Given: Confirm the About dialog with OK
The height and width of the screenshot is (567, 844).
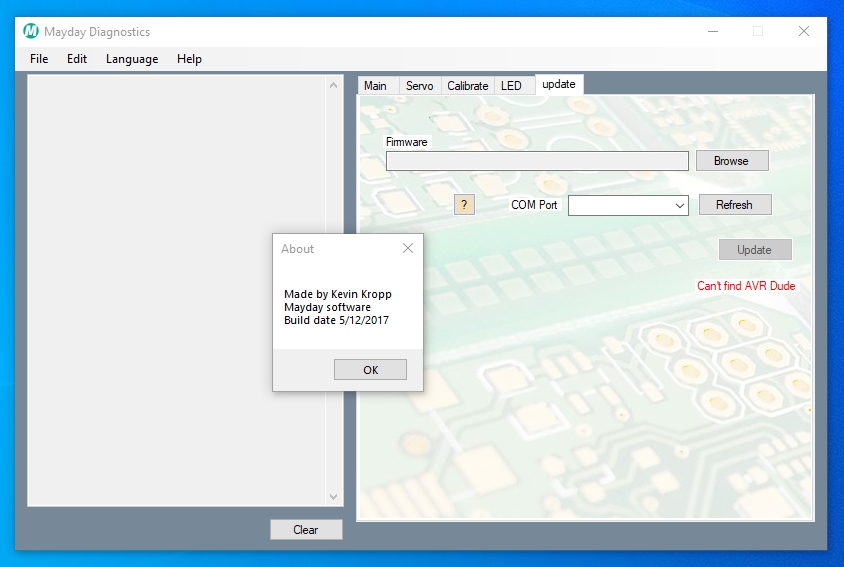Looking at the screenshot, I should point(370,369).
